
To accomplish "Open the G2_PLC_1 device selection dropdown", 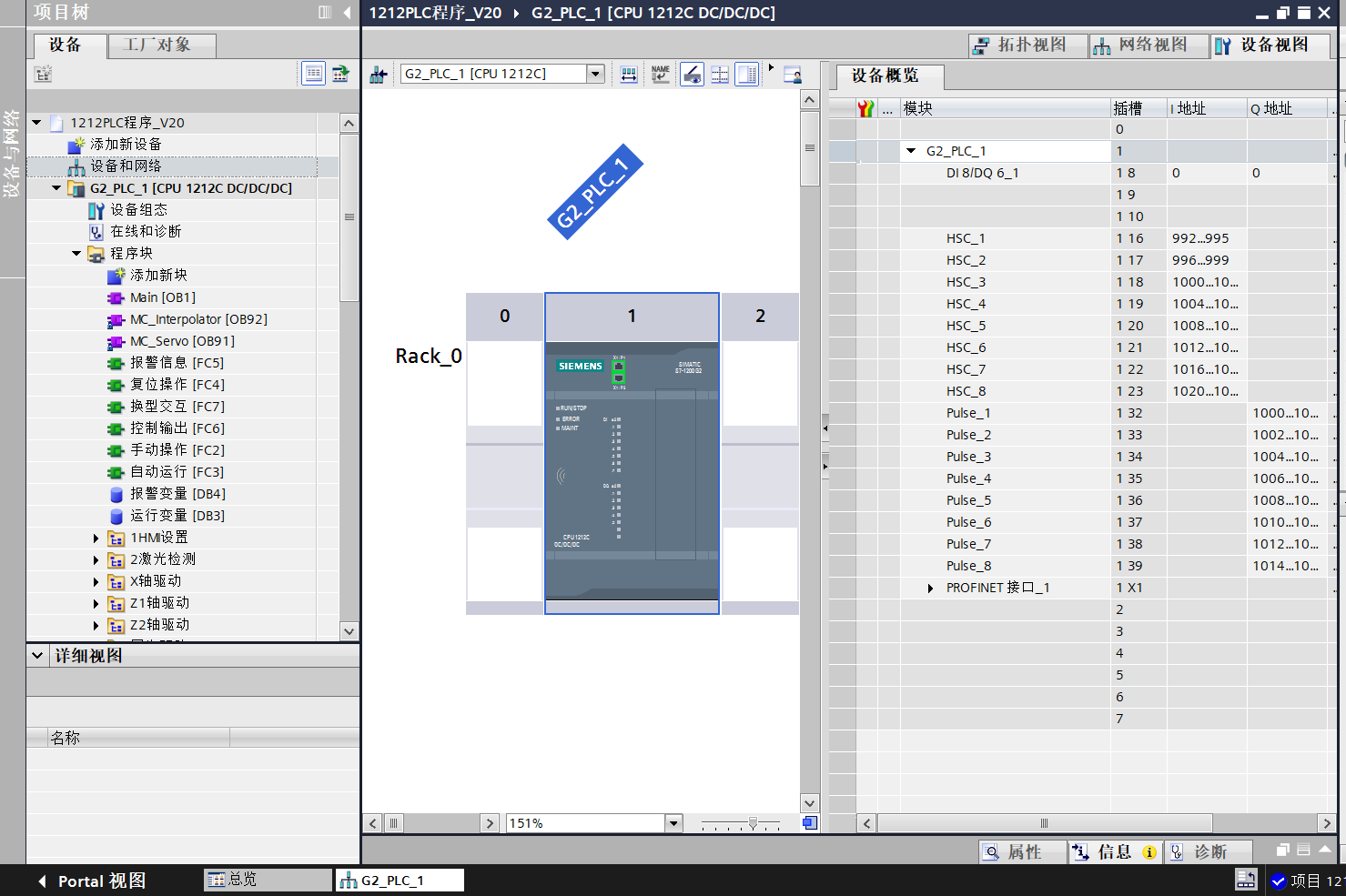I will tap(596, 74).
